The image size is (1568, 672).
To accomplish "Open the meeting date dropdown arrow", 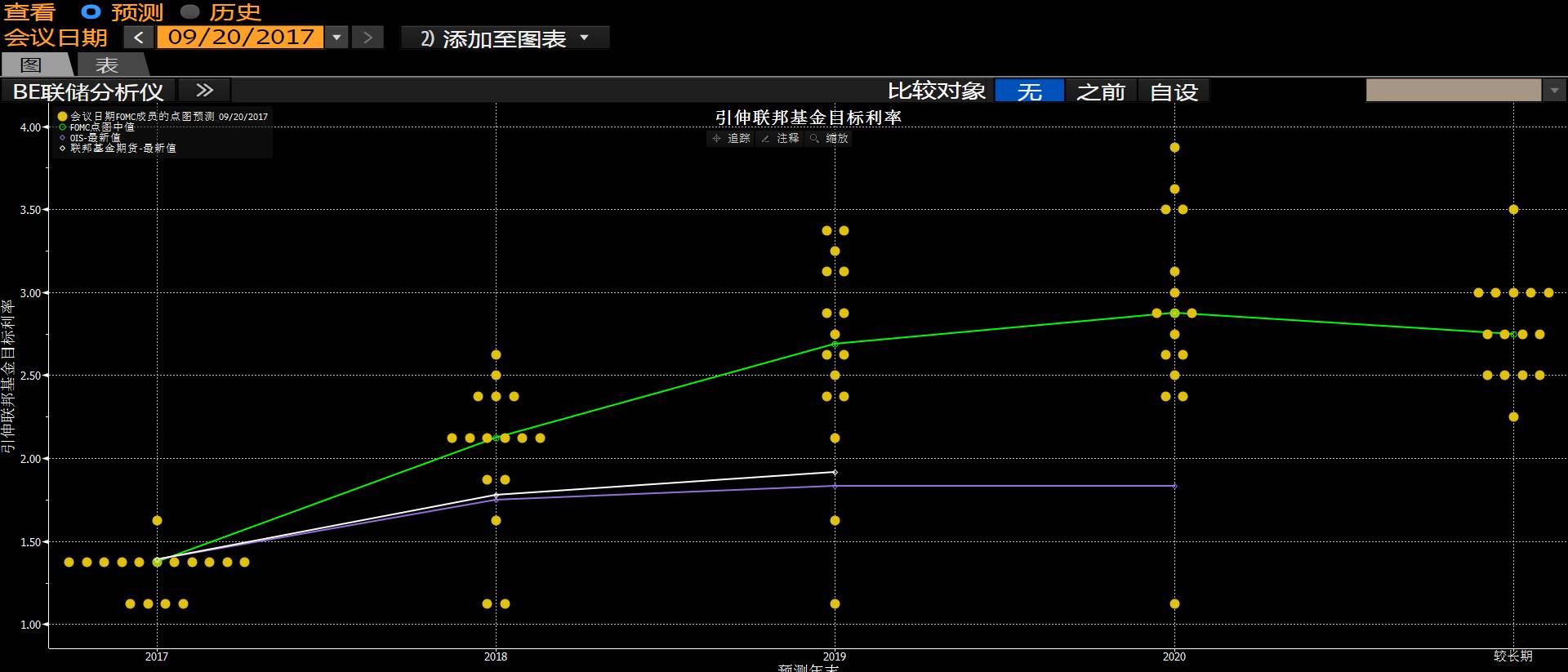I will pos(336,38).
